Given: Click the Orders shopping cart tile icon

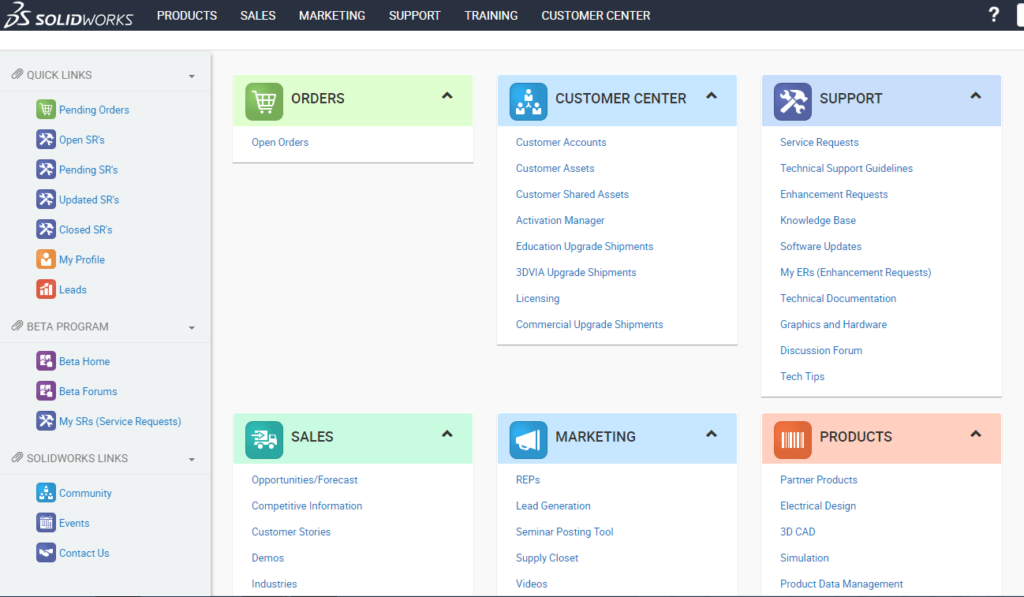Looking at the screenshot, I should pos(264,101).
